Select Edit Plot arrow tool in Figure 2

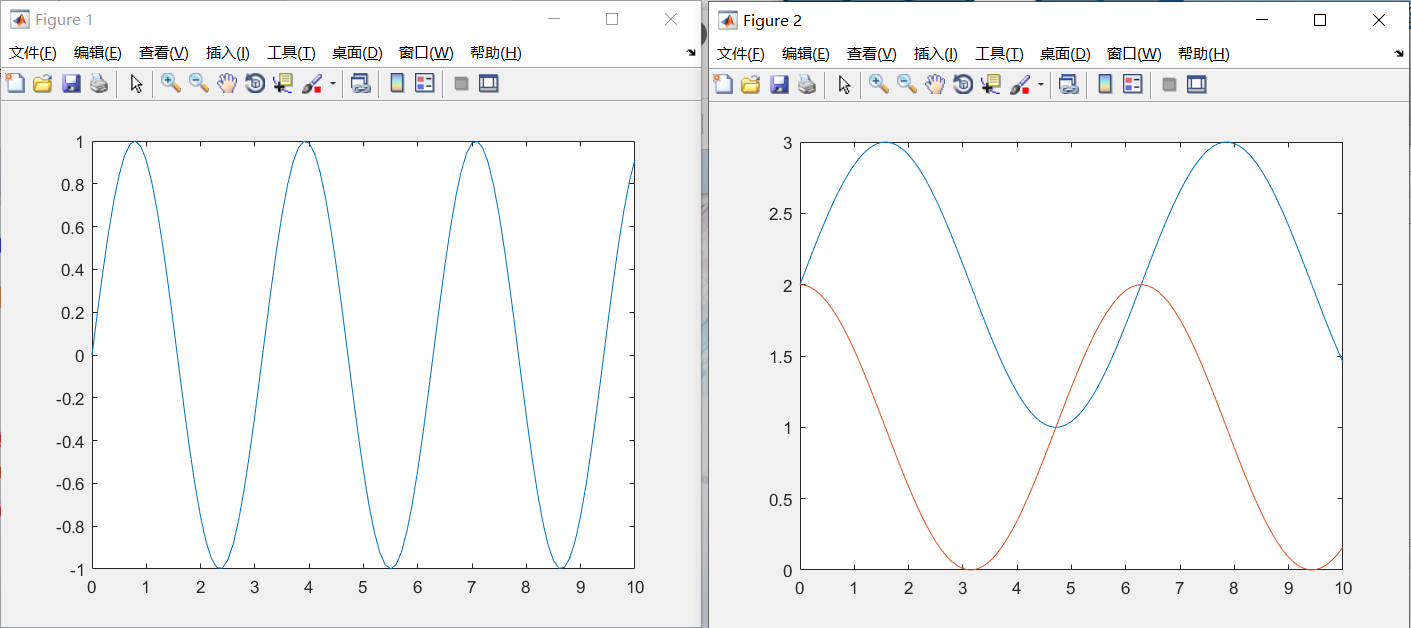845,85
